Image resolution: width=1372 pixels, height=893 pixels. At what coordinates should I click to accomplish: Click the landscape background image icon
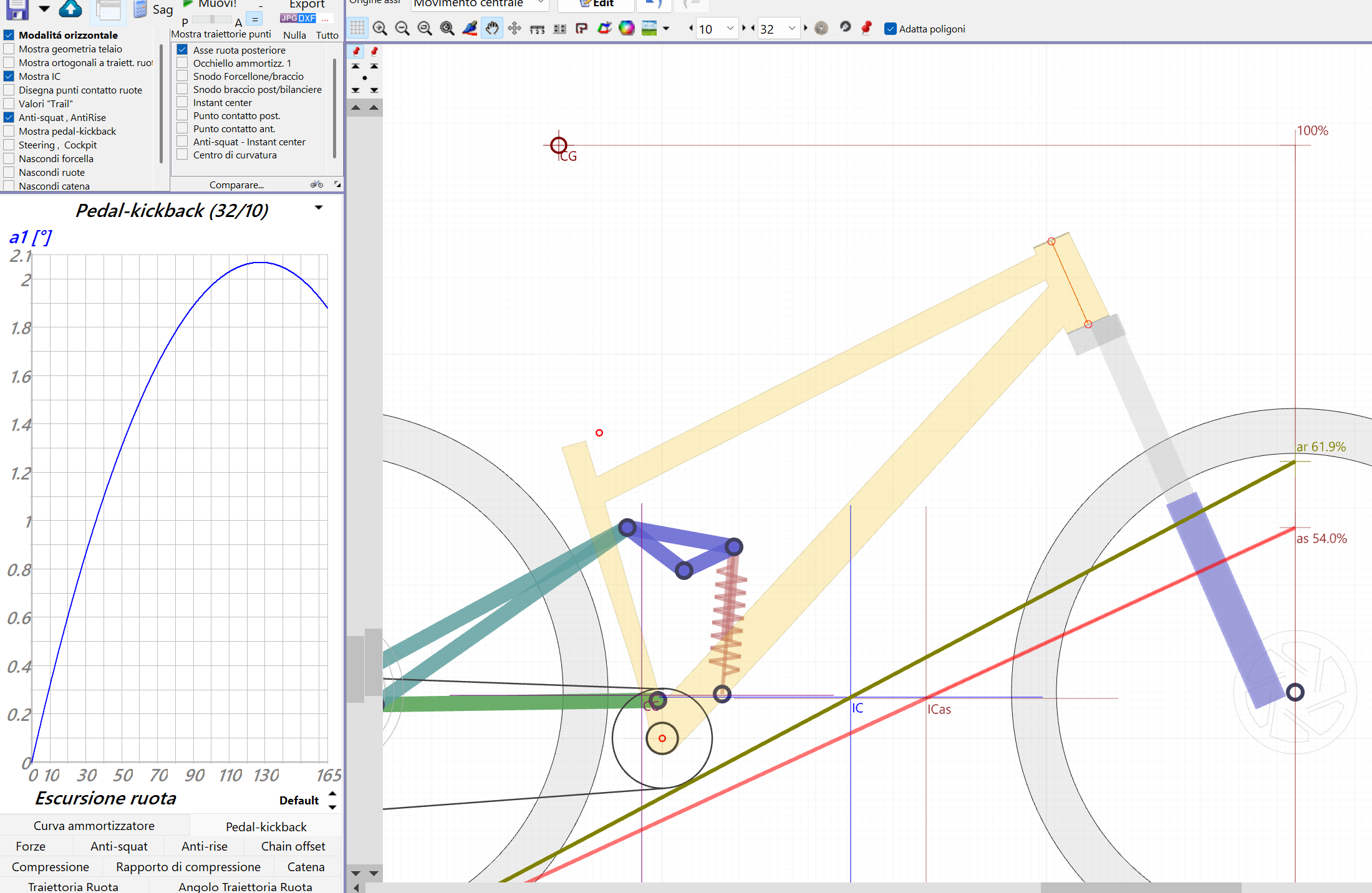[x=649, y=28]
